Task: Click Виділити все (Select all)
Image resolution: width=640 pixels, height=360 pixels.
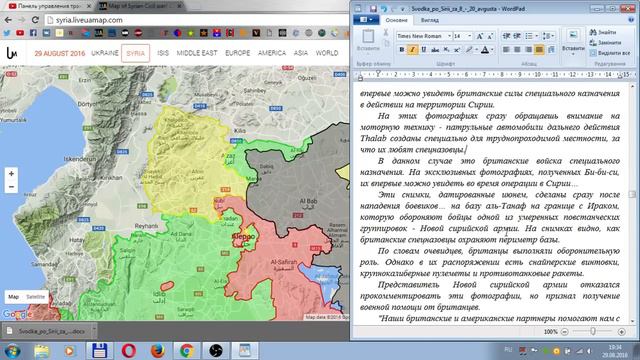Action: click(x=610, y=53)
